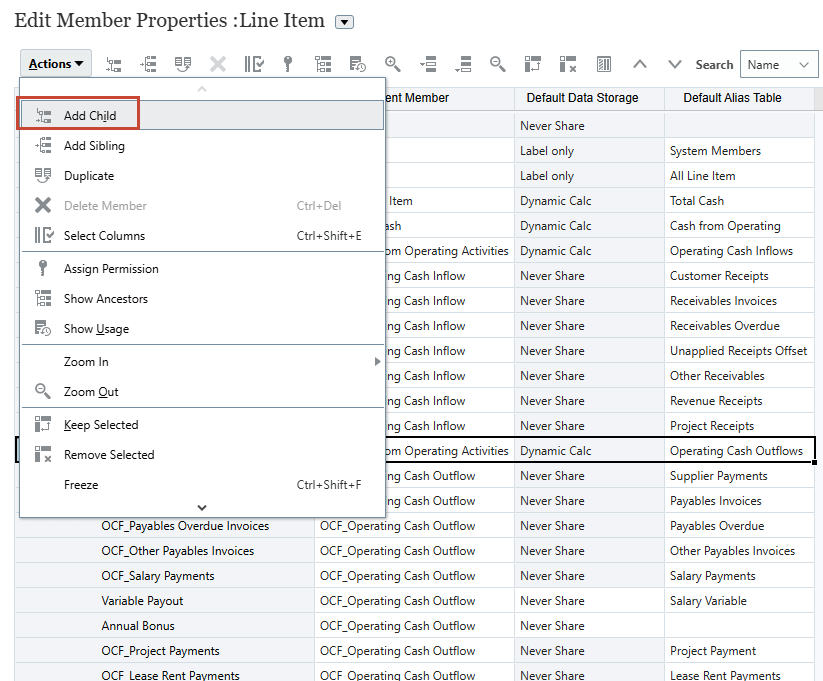Click the Total Cash alias cell
Screen dimensions: 823x681
point(739,201)
